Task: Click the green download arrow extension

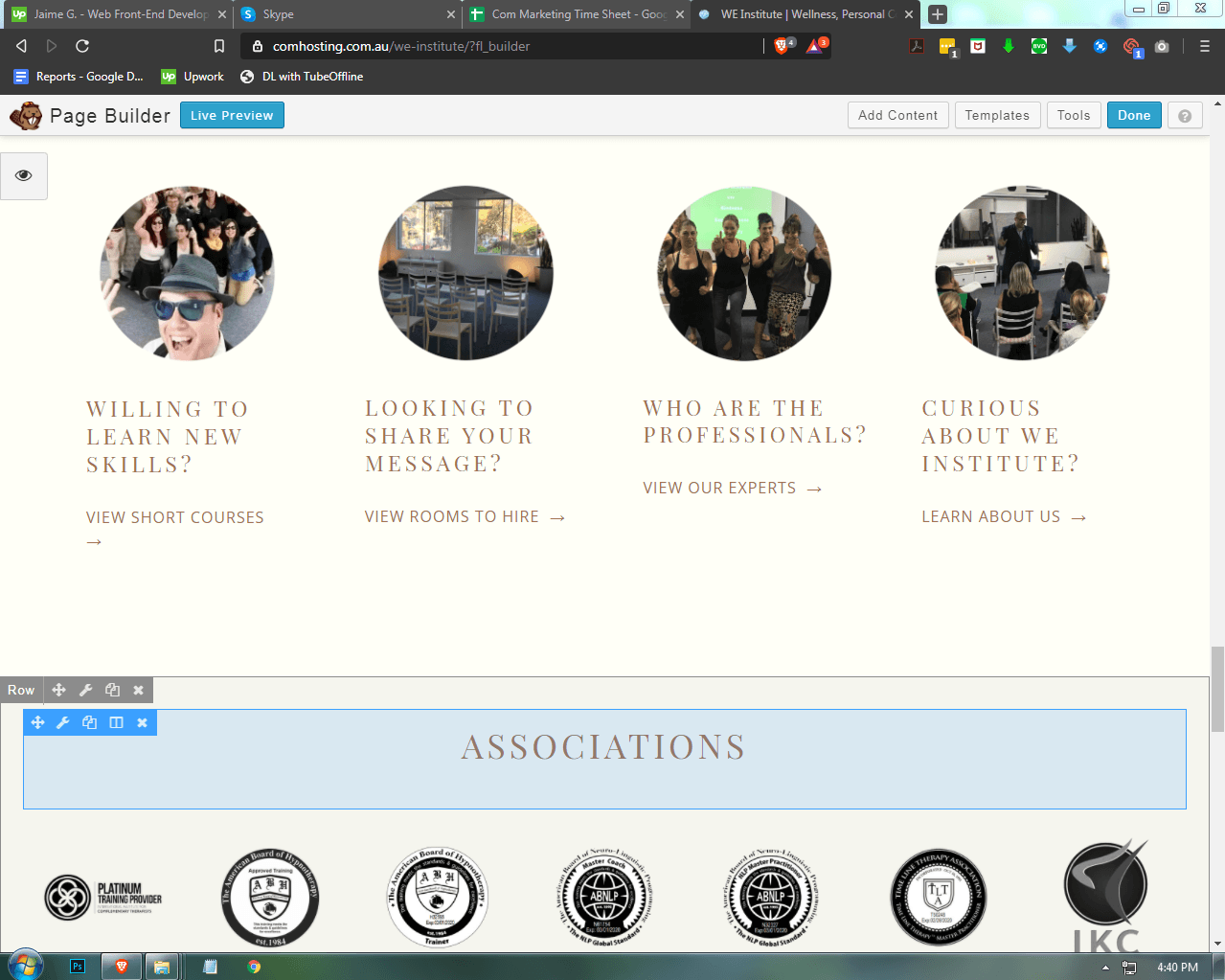Action: pos(1009,46)
